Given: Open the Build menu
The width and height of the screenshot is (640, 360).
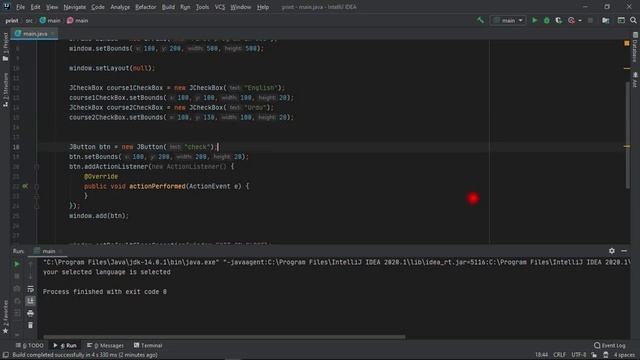Looking at the screenshot, I should 168,7.
